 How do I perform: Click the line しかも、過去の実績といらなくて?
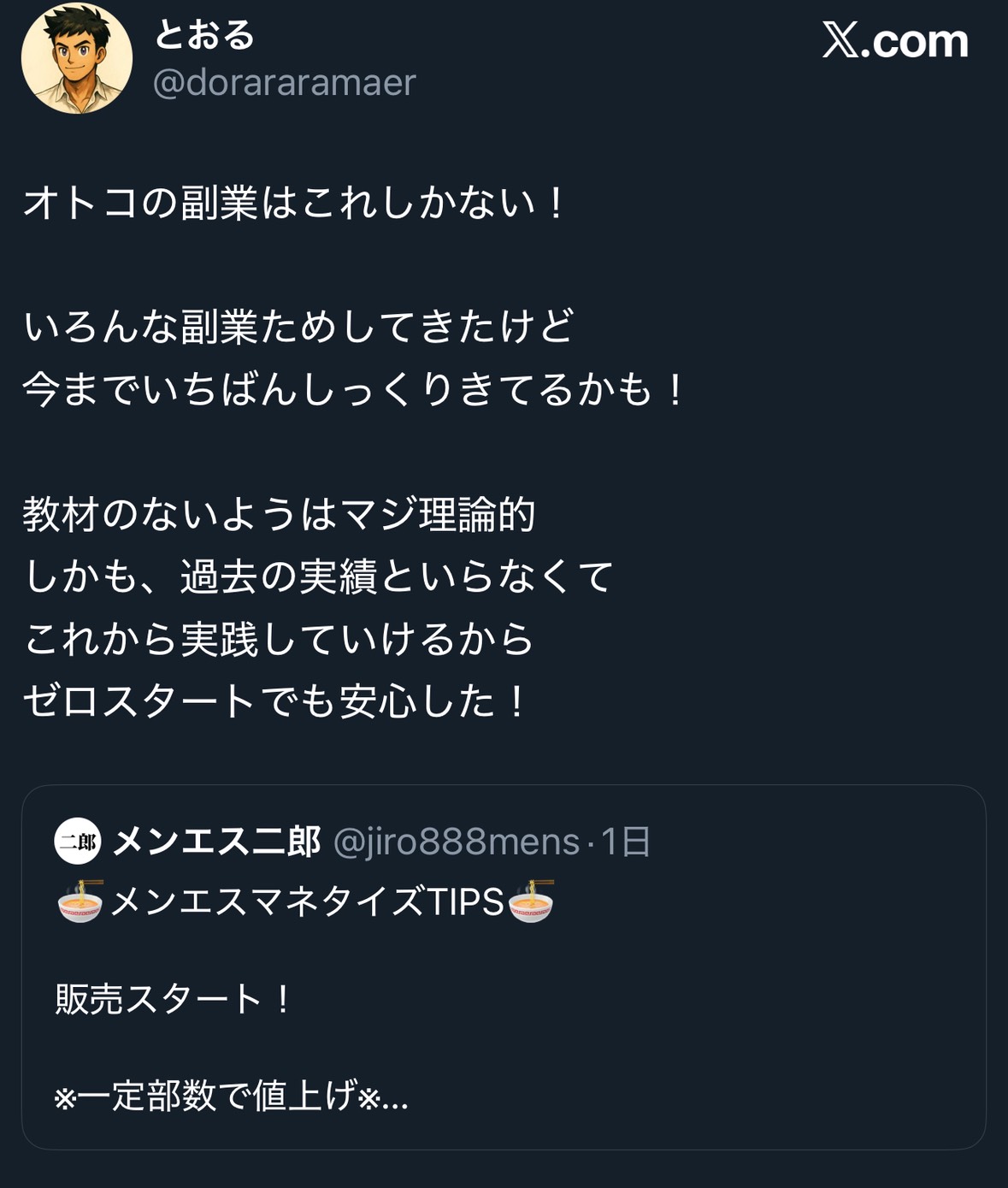point(318,576)
